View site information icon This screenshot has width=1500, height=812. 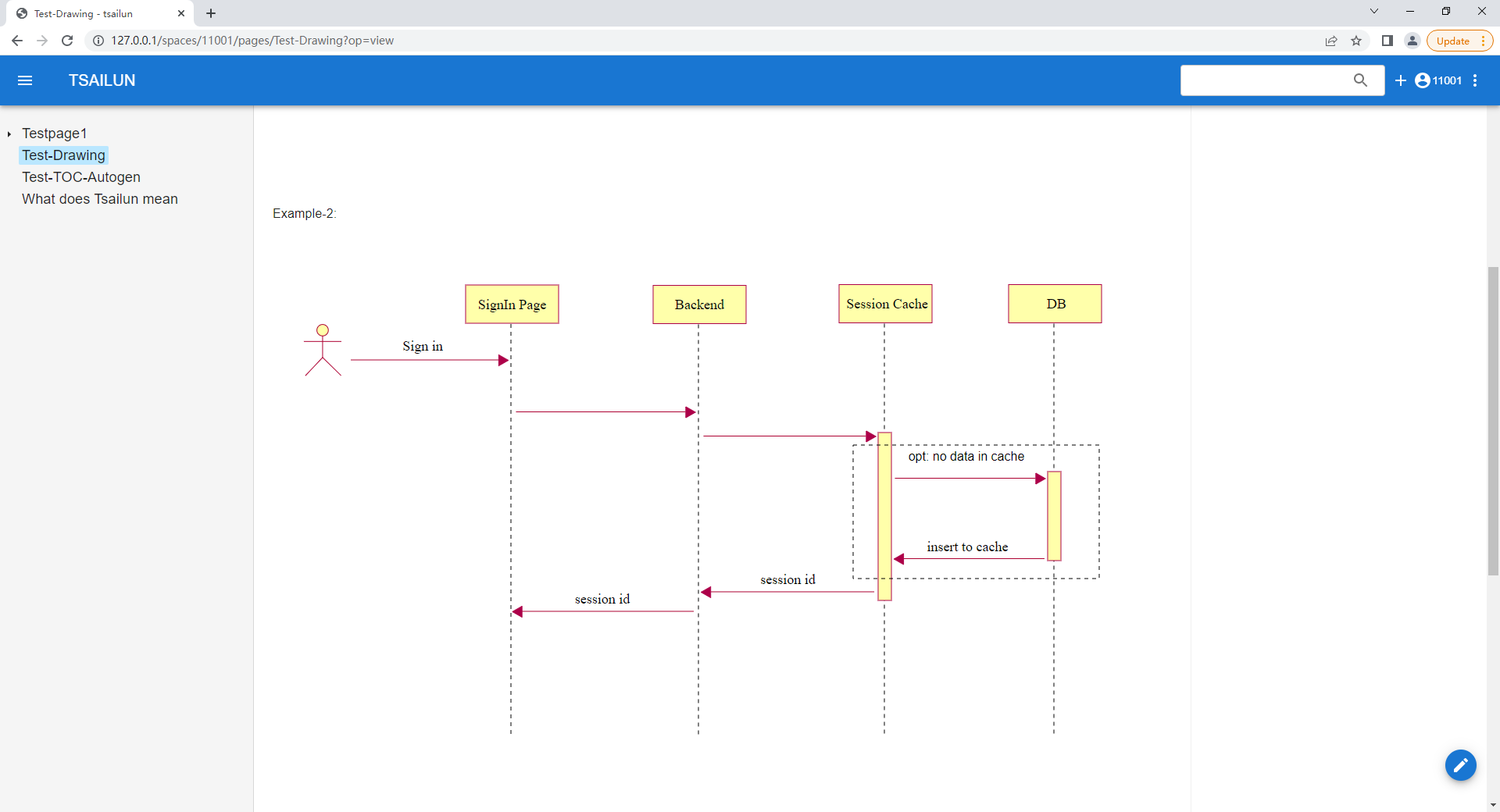(x=98, y=41)
